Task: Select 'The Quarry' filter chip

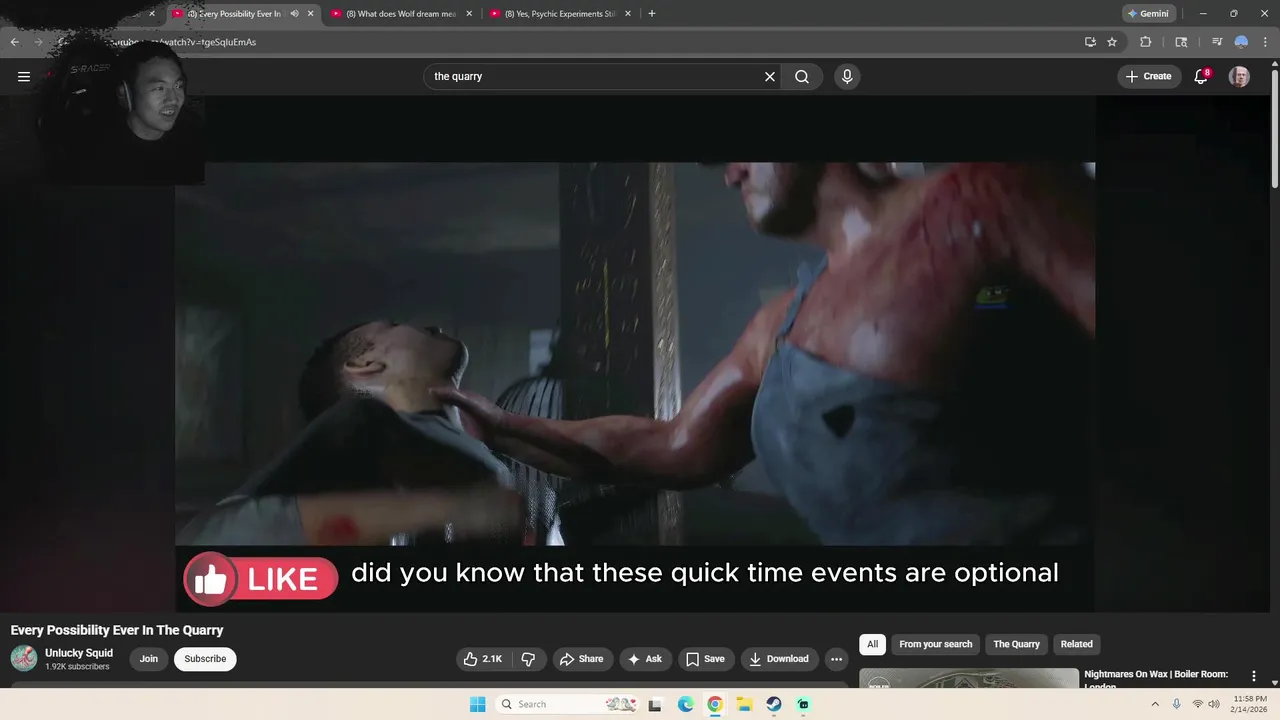Action: pos(1016,644)
